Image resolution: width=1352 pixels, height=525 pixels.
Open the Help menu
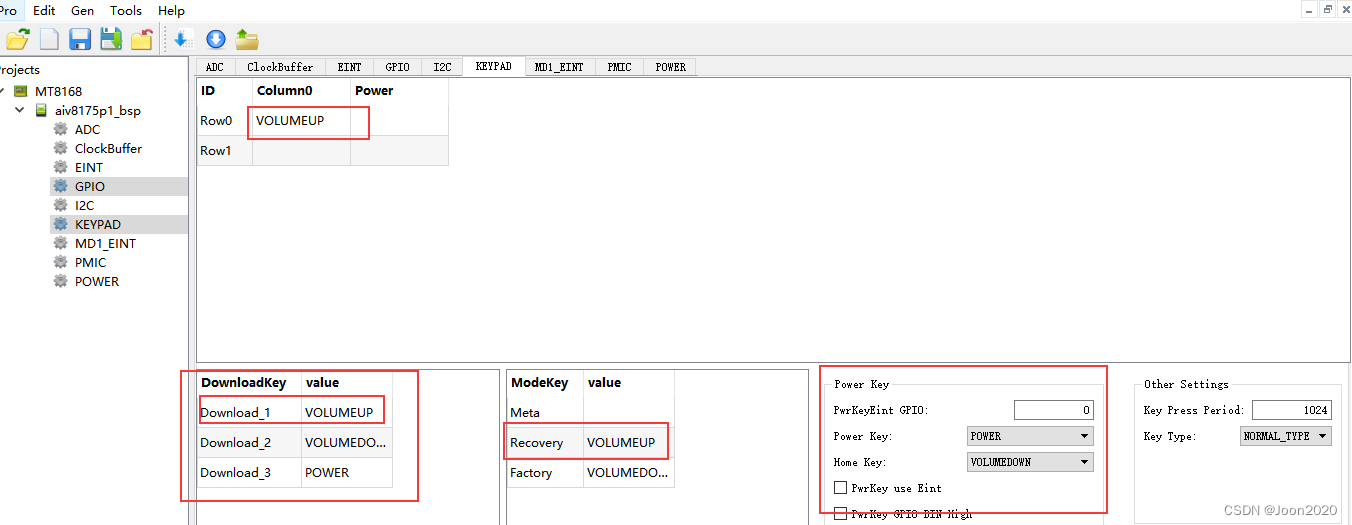tap(172, 10)
